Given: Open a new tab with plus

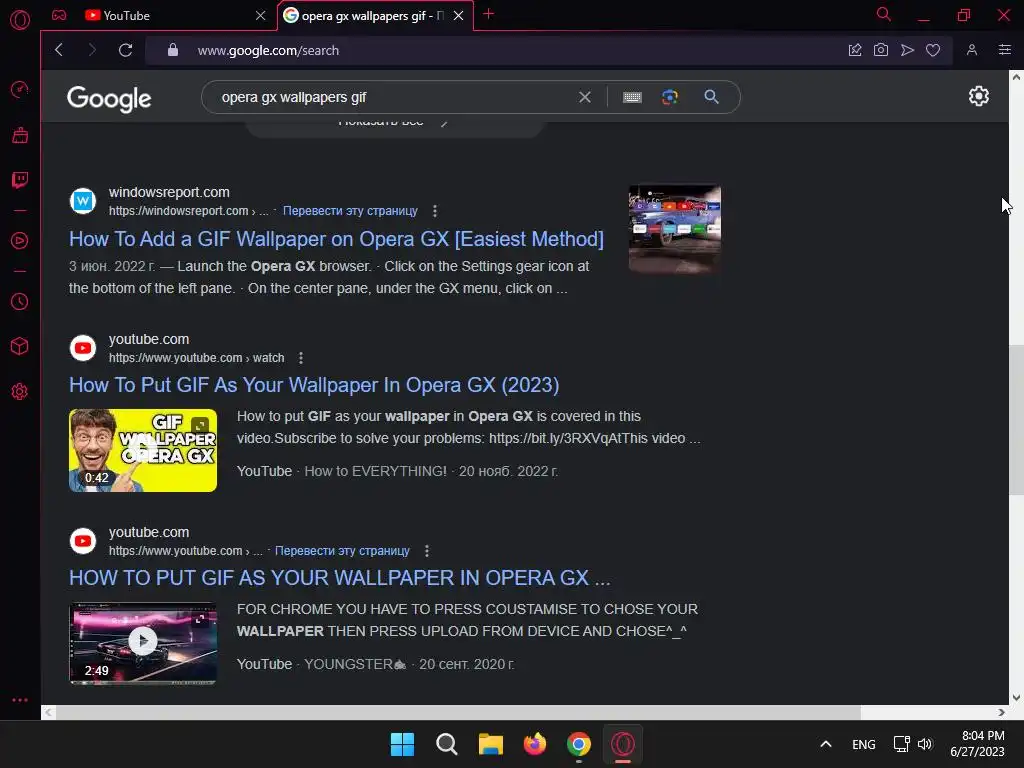Looking at the screenshot, I should point(488,14).
